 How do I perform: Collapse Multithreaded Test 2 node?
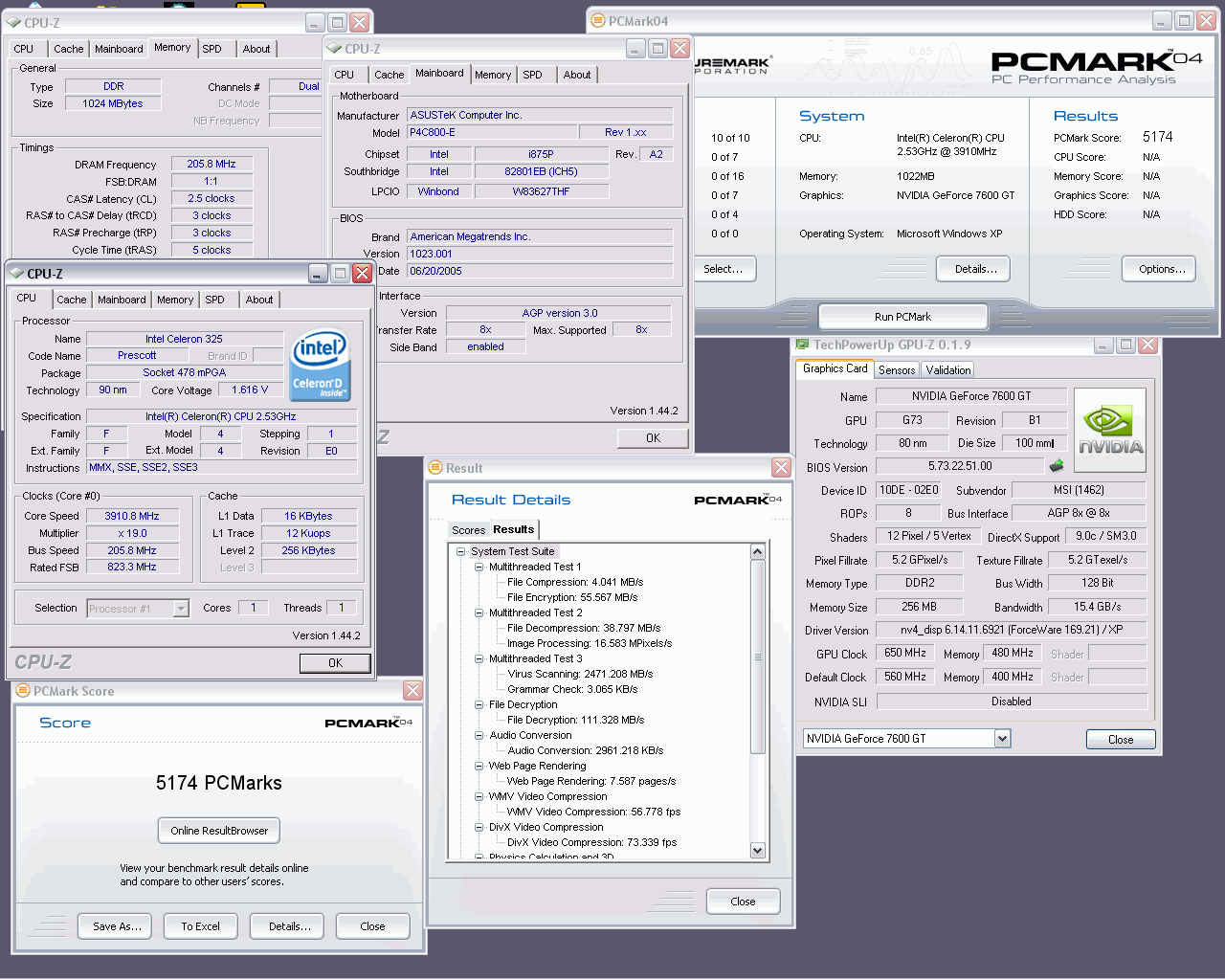479,612
